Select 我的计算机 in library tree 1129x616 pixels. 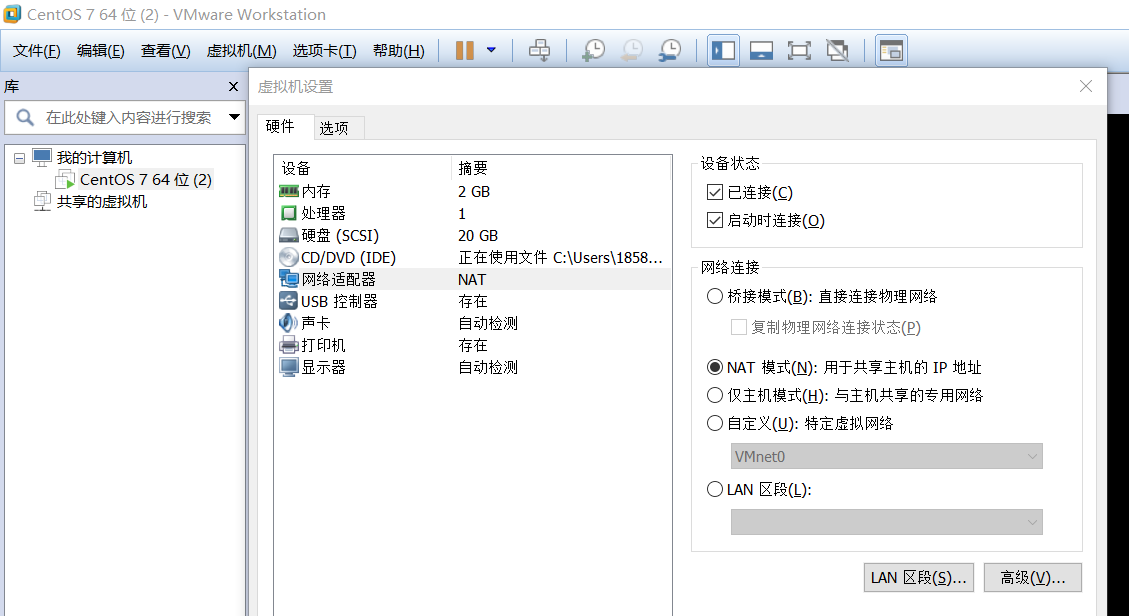click(x=94, y=158)
